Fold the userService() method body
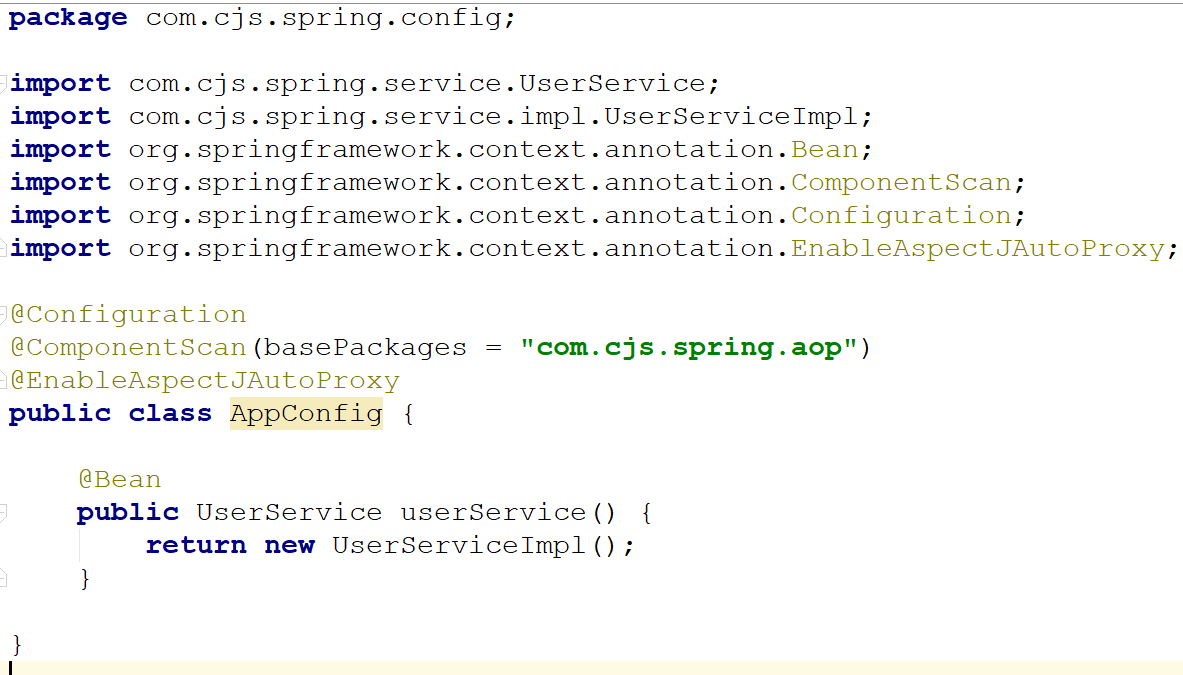 pyautogui.click(x=4, y=512)
